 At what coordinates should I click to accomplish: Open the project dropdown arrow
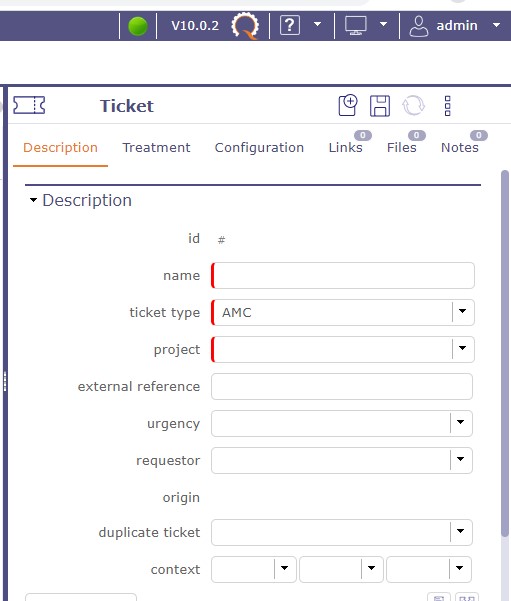pyautogui.click(x=462, y=349)
